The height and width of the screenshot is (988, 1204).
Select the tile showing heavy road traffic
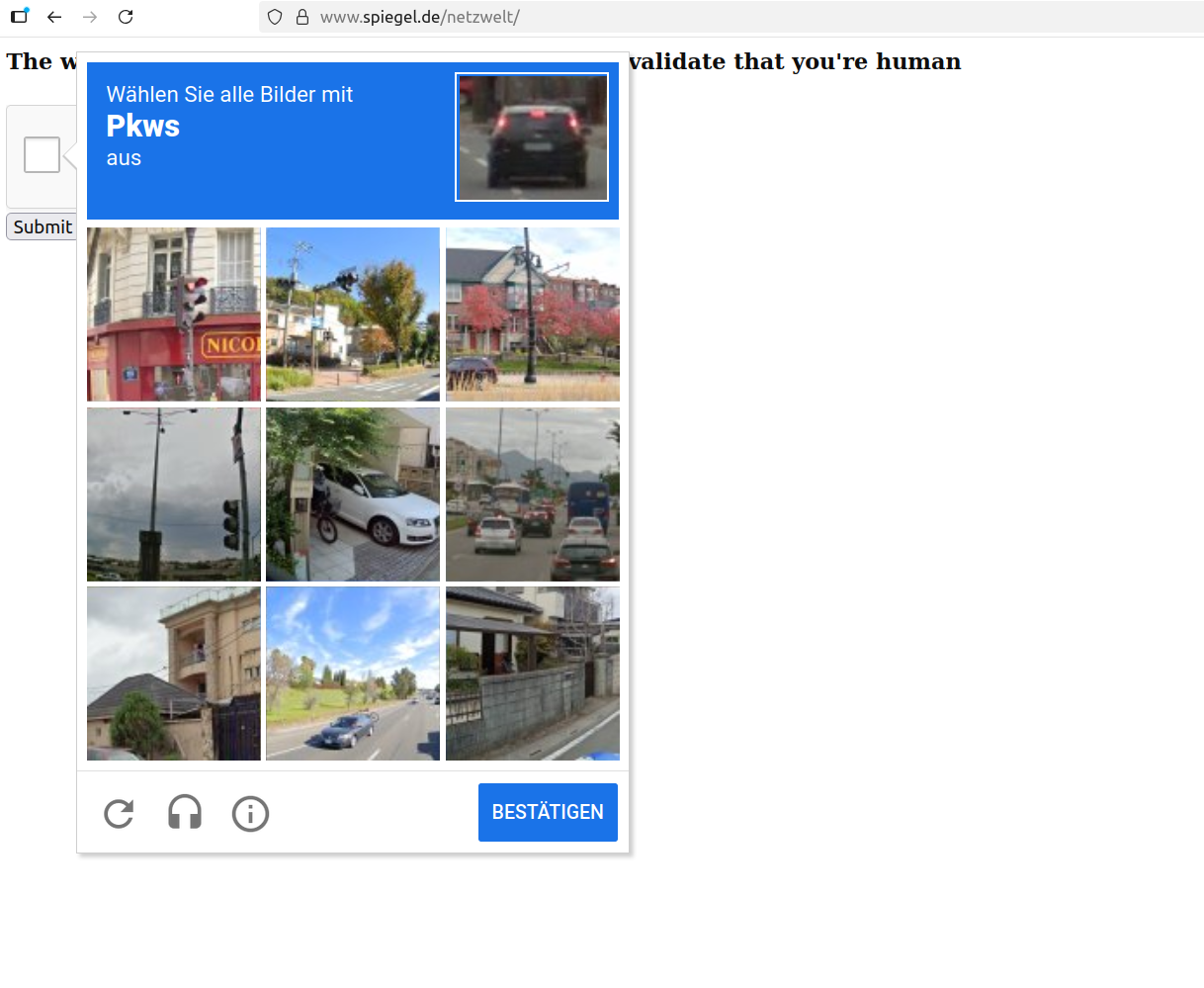(533, 494)
